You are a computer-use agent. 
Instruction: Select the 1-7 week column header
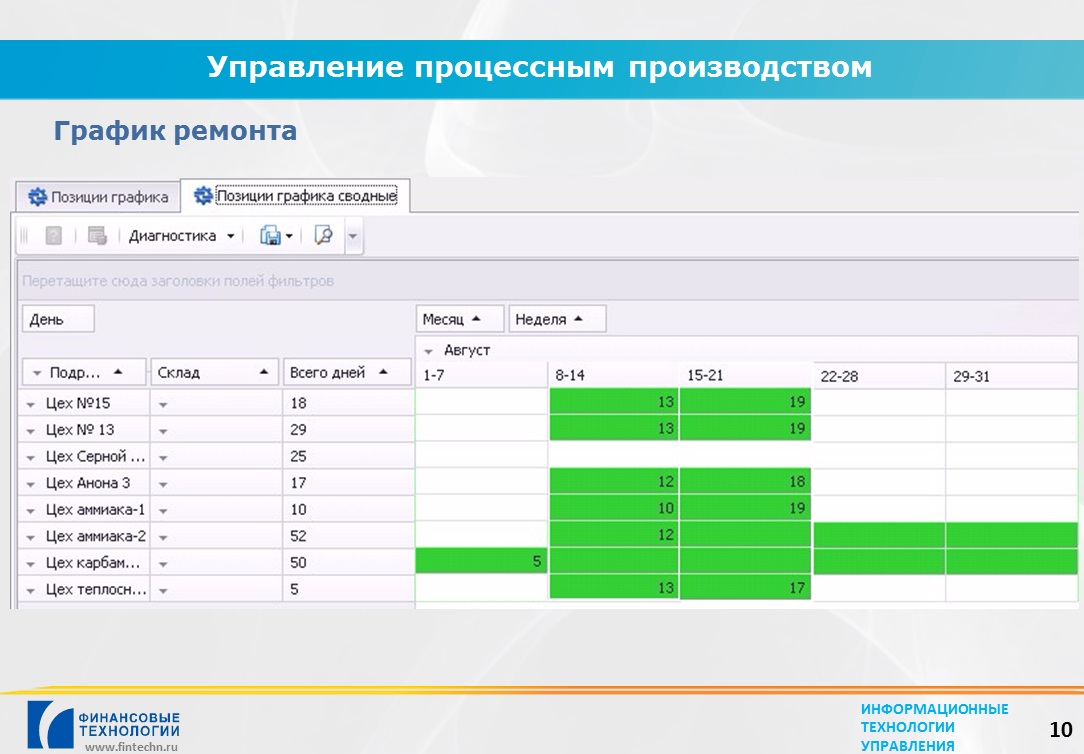tap(482, 375)
